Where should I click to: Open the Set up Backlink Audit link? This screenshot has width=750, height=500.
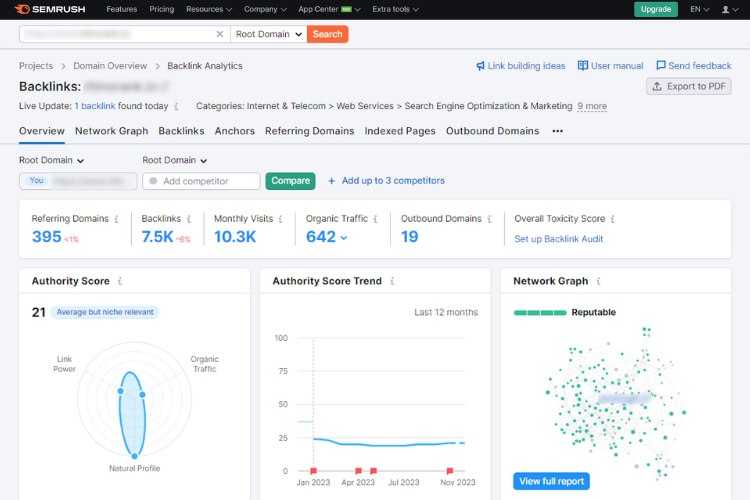(559, 239)
